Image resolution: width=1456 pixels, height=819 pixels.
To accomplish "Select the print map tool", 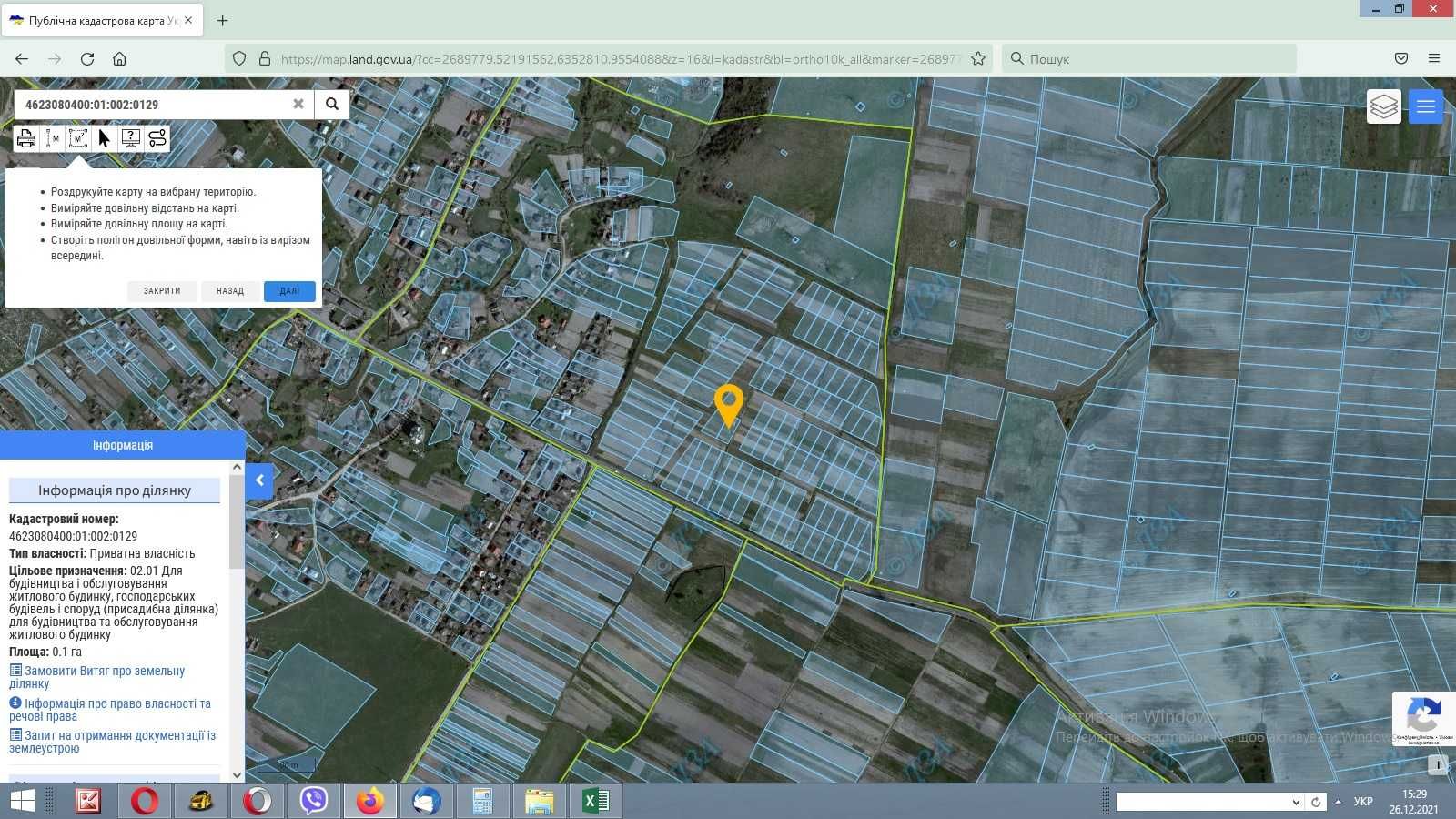I will [x=25, y=138].
